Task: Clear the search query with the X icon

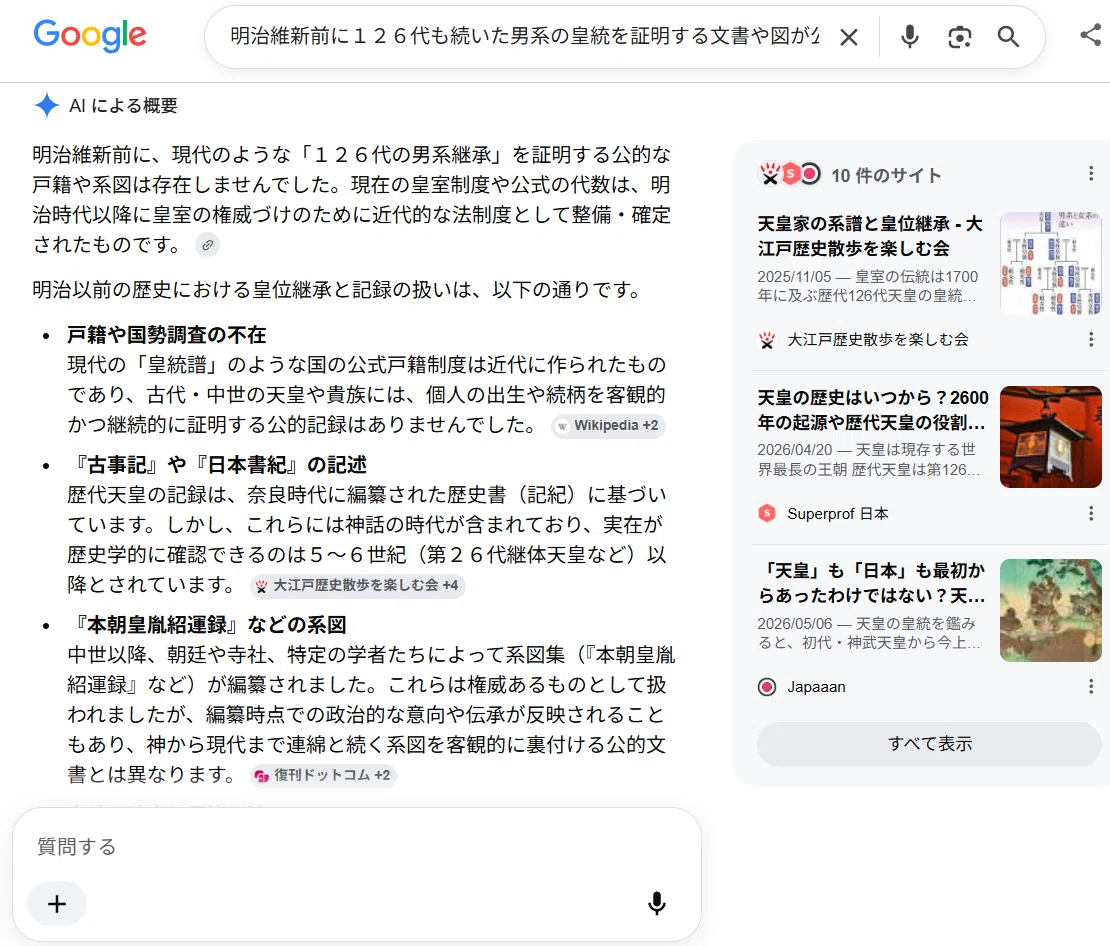Action: tap(849, 37)
